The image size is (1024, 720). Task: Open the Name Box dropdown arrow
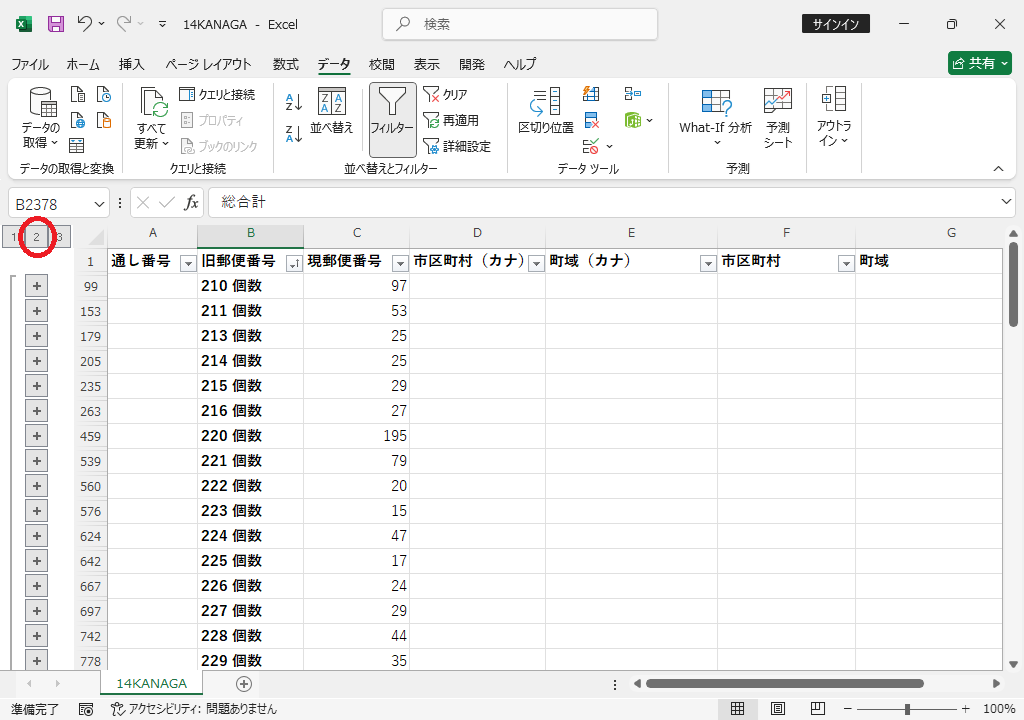point(99,204)
